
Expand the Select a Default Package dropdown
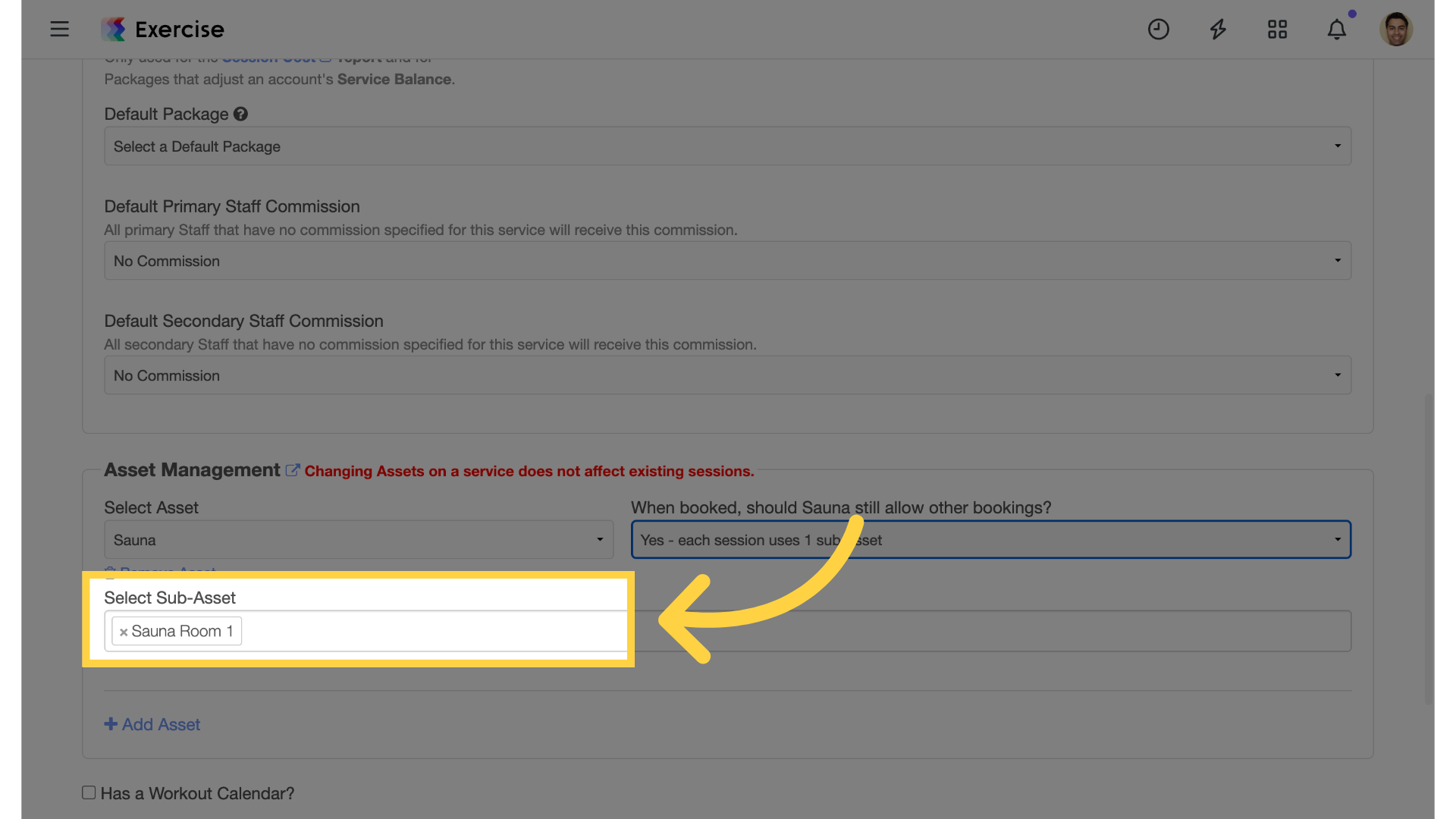click(727, 146)
